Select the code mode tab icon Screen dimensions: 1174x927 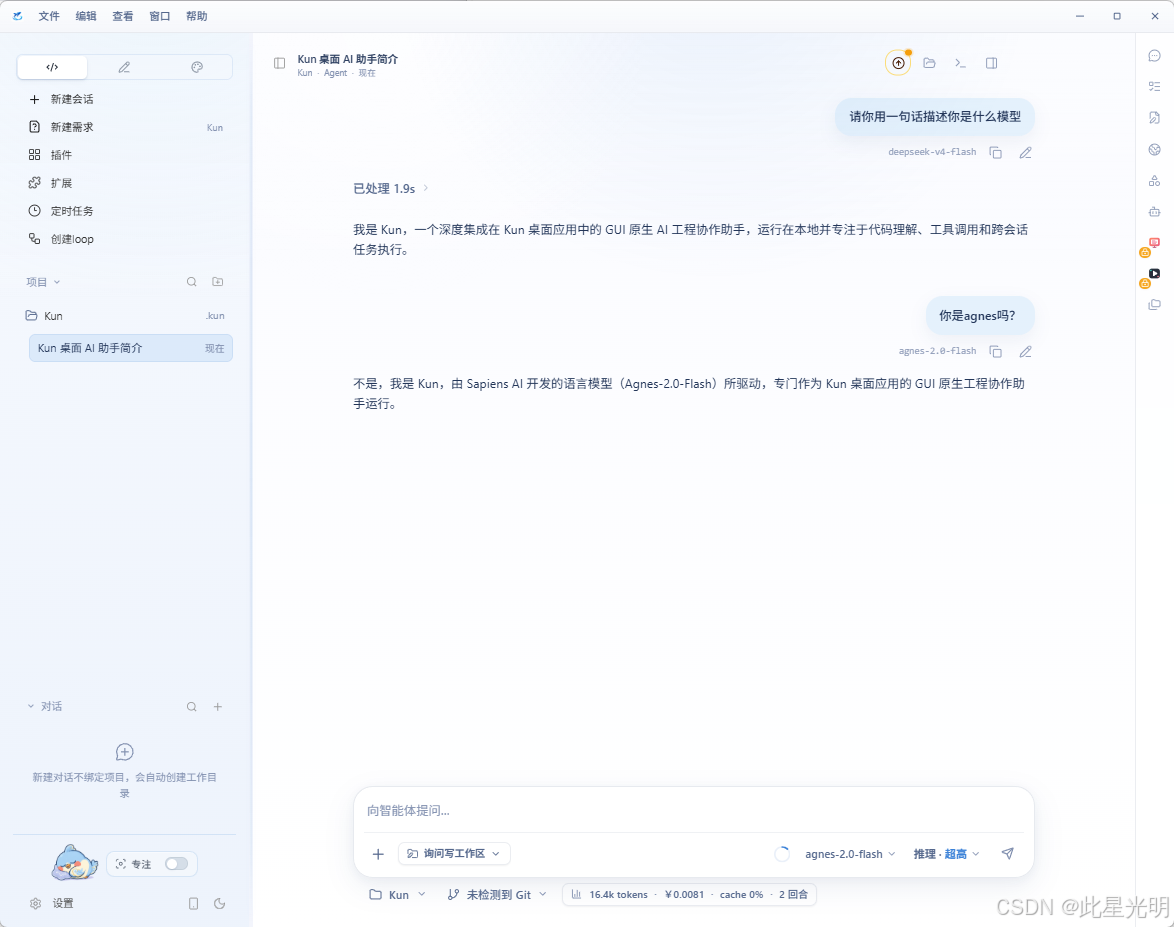[x=52, y=67]
